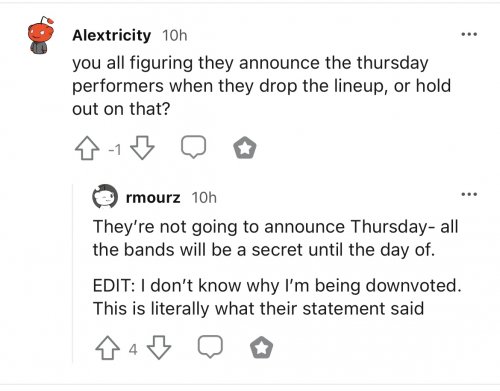Upvote rmourz's reply
The height and width of the screenshot is (391, 500).
tap(107, 348)
